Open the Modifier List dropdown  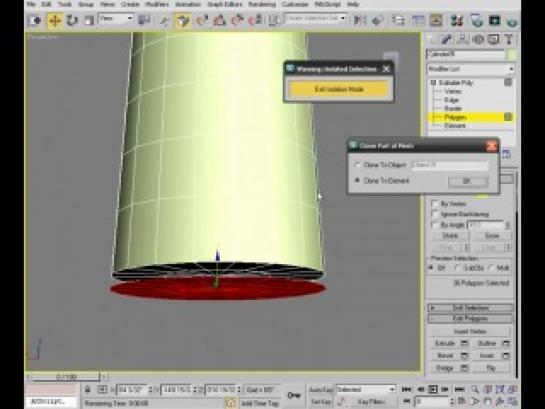pyautogui.click(x=471, y=69)
